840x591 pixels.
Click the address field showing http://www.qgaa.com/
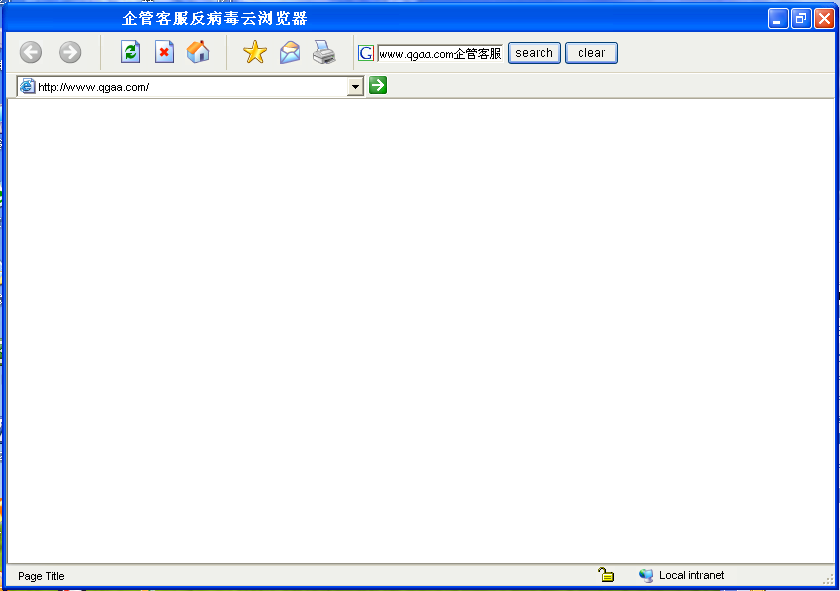click(x=191, y=87)
